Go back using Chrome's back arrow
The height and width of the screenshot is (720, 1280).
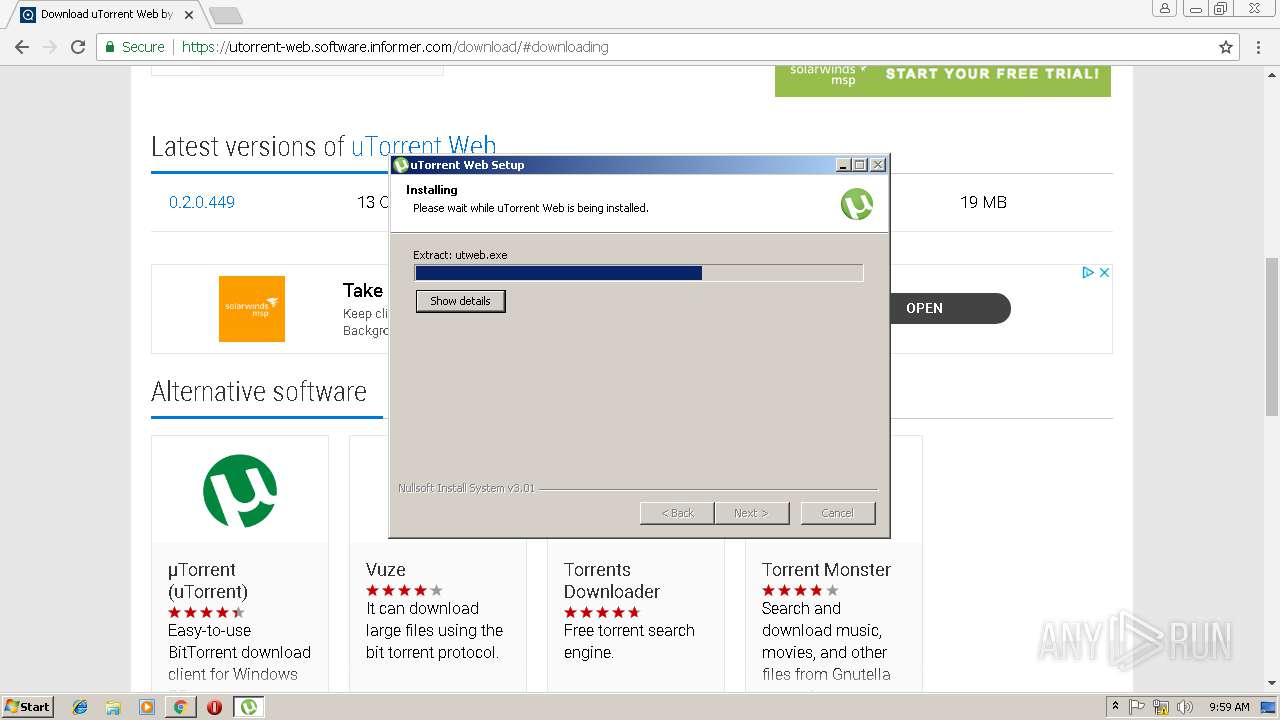[22, 47]
